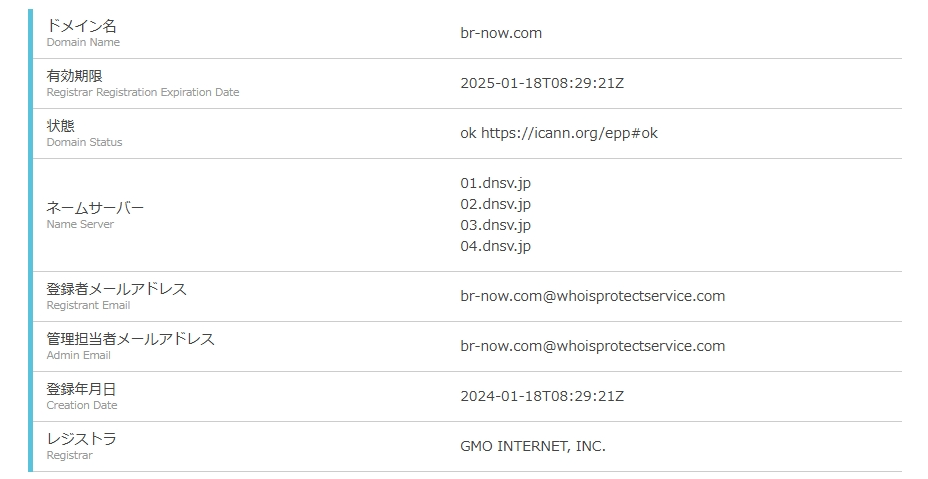Click the br-now.com domain name value
Viewport: 928px width, 479px height.
pyautogui.click(x=501, y=33)
